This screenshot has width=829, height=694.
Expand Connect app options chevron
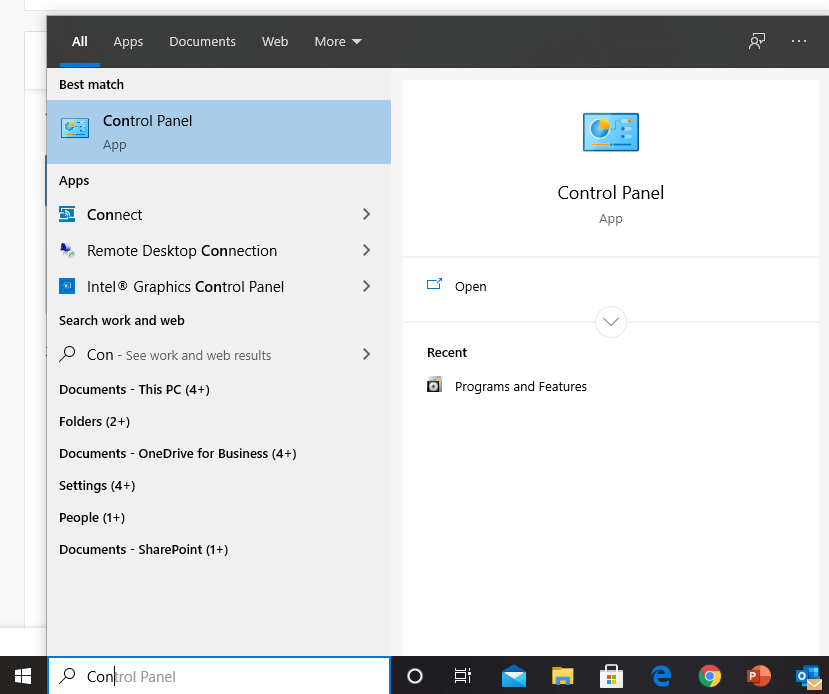(x=366, y=214)
